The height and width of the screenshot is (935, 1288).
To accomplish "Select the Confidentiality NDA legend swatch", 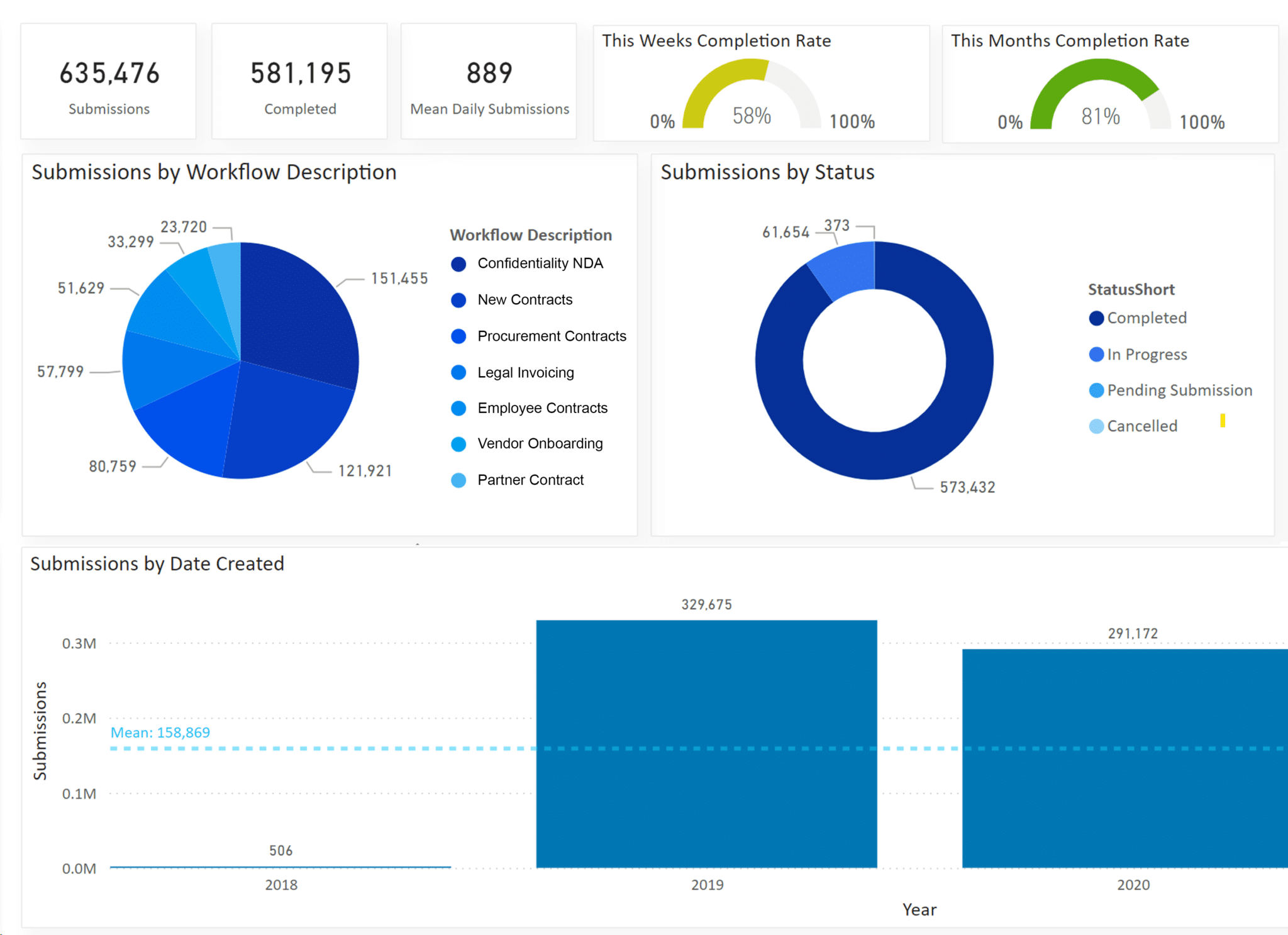I will tap(460, 263).
